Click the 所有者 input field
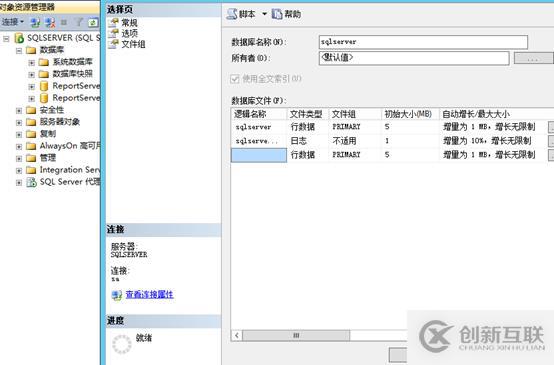The height and width of the screenshot is (365, 554). pos(414,58)
